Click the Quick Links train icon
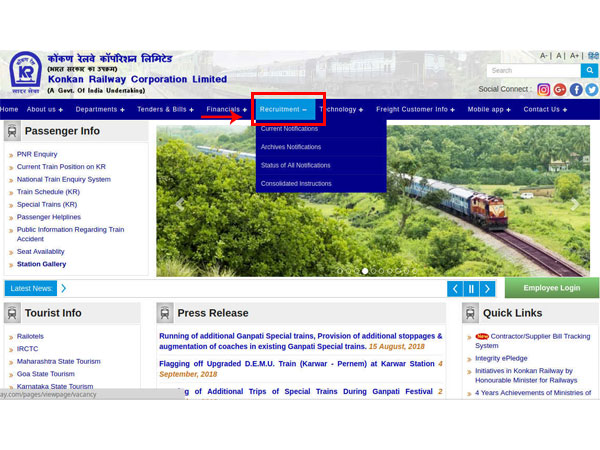This screenshot has width=600, height=450. [x=470, y=313]
